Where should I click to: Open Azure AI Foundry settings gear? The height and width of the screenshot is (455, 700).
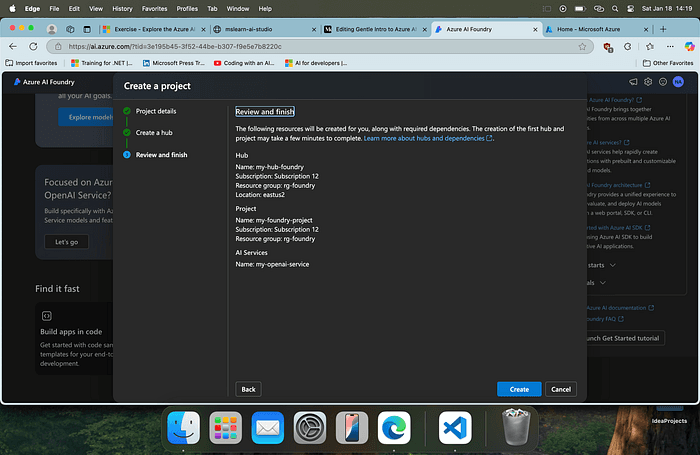tap(648, 82)
